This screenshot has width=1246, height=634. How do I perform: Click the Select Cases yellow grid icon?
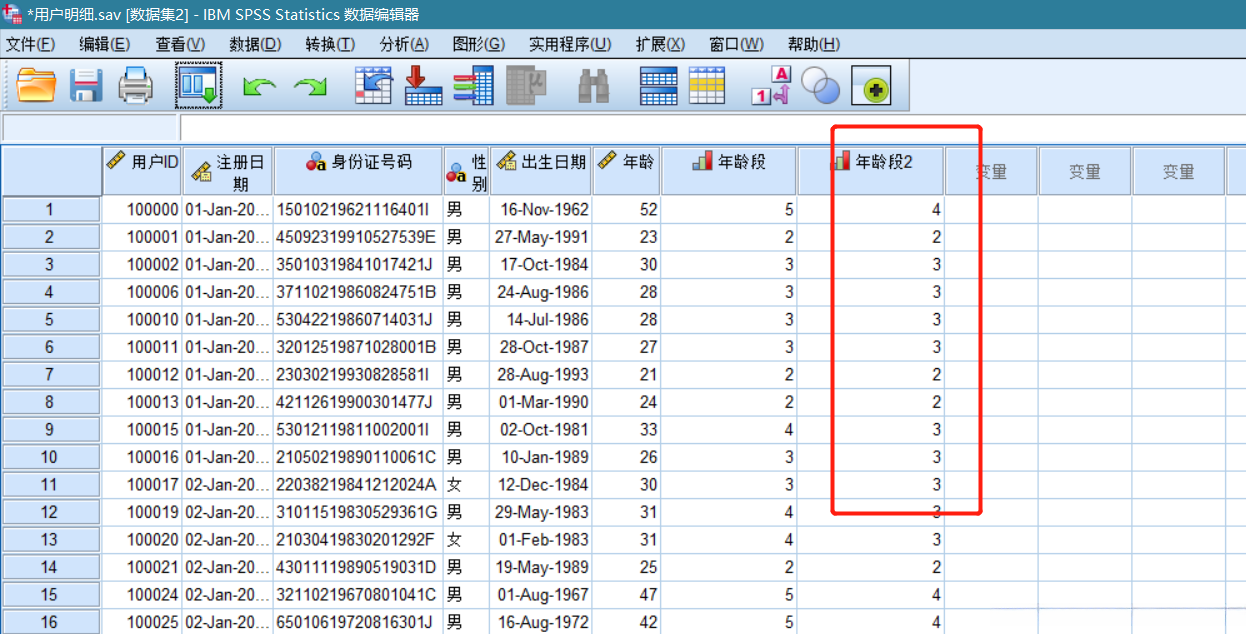pos(707,86)
